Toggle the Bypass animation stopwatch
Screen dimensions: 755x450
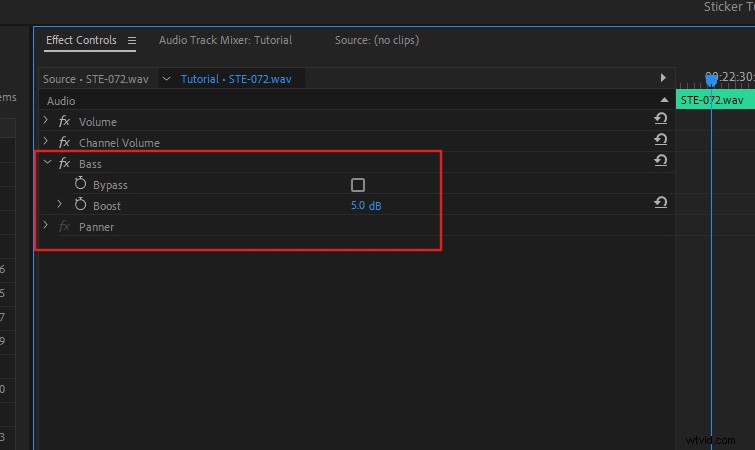pos(80,184)
